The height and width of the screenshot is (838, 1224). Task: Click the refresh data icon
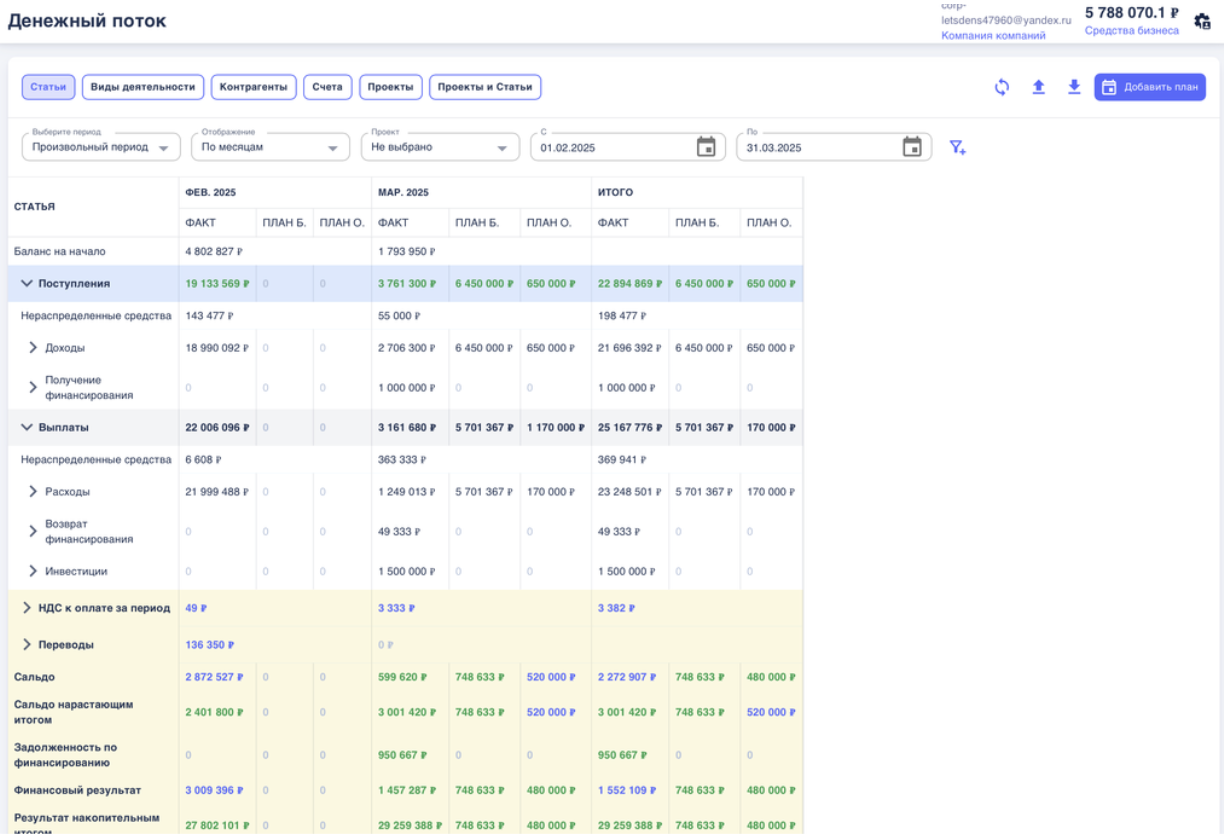(x=1002, y=88)
